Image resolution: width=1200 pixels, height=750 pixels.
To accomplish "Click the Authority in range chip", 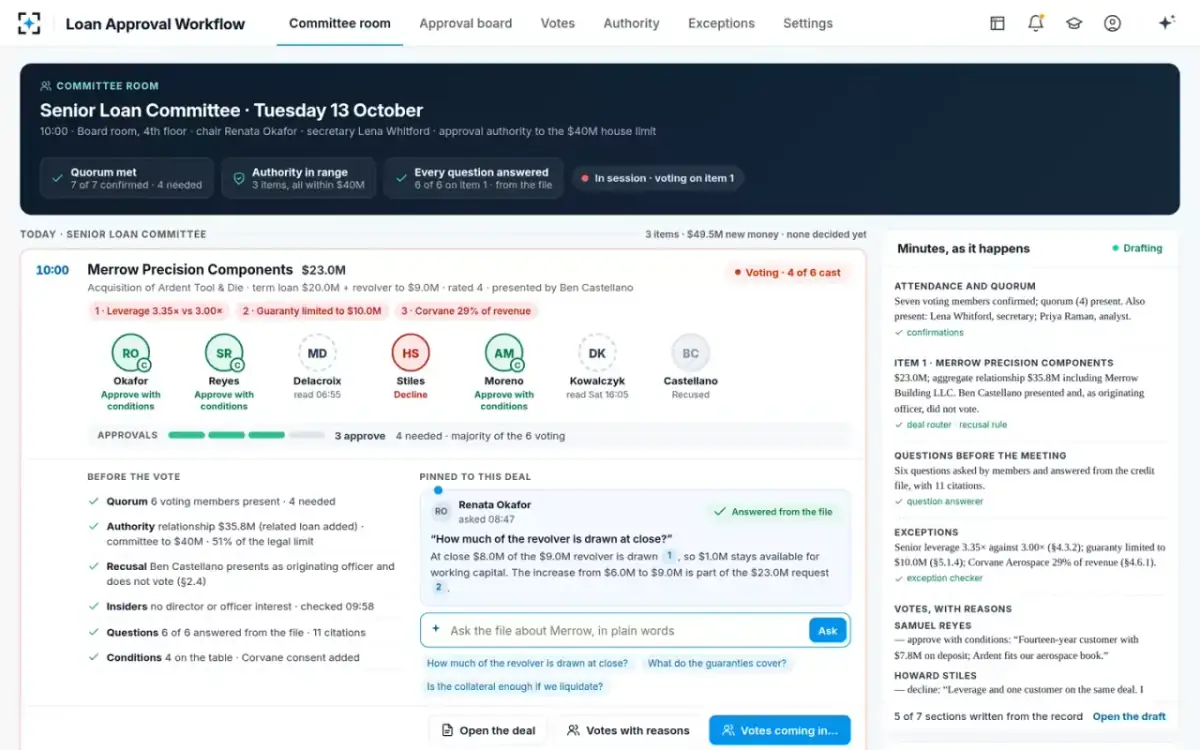I will coord(298,178).
